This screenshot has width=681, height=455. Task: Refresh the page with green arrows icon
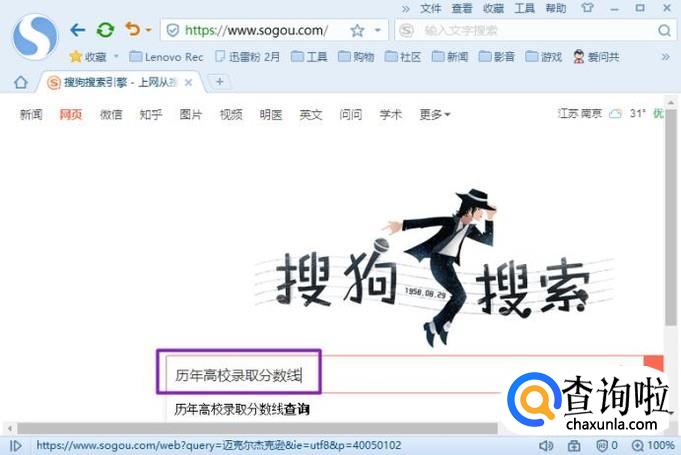click(x=105, y=30)
